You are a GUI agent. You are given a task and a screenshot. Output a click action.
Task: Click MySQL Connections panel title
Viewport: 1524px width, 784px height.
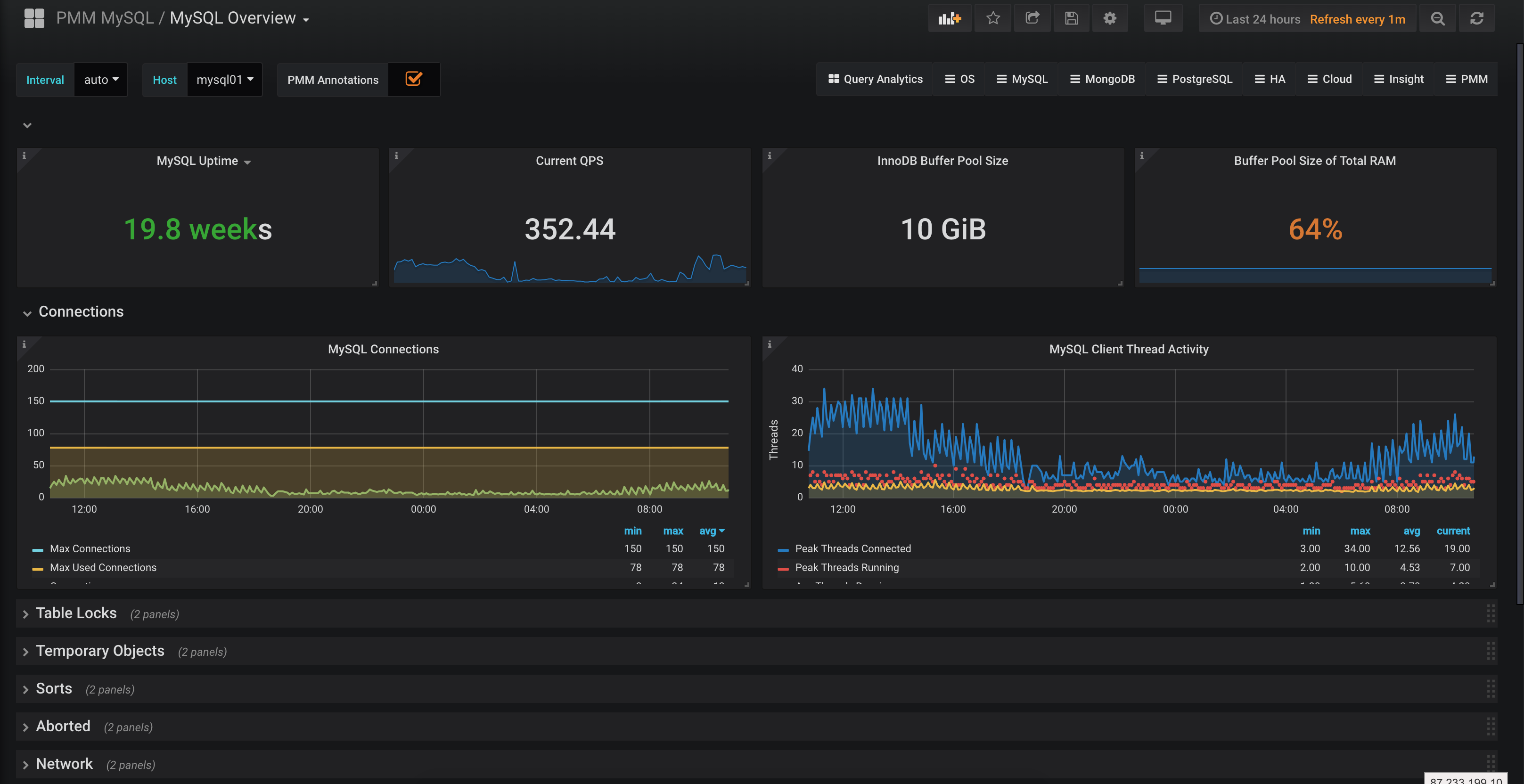[384, 349]
